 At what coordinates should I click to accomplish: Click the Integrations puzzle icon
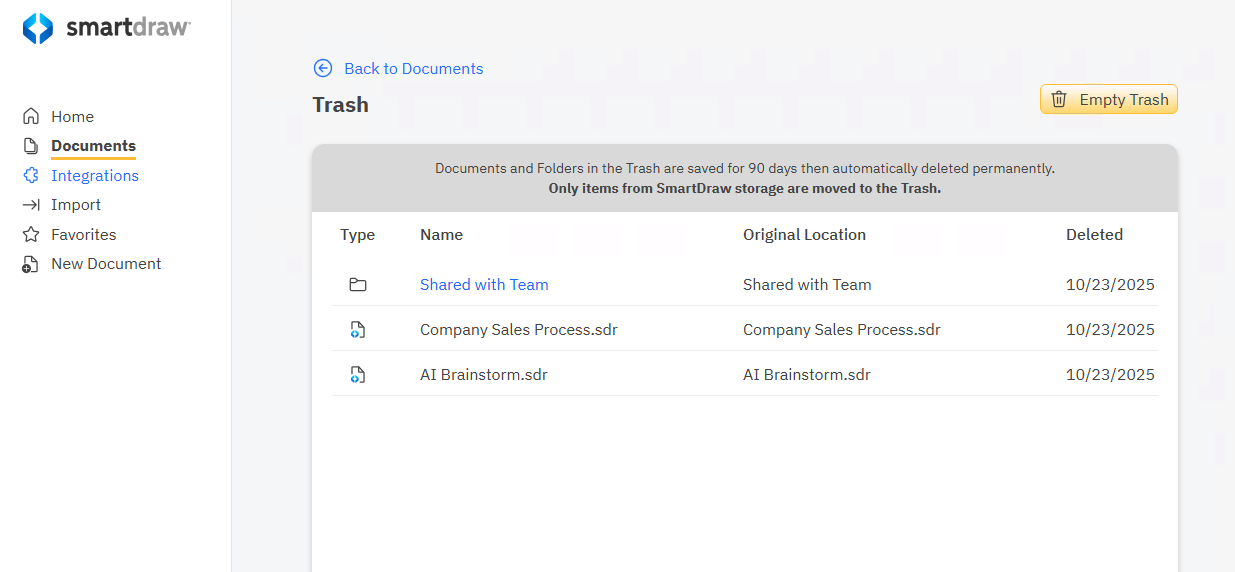tap(31, 175)
